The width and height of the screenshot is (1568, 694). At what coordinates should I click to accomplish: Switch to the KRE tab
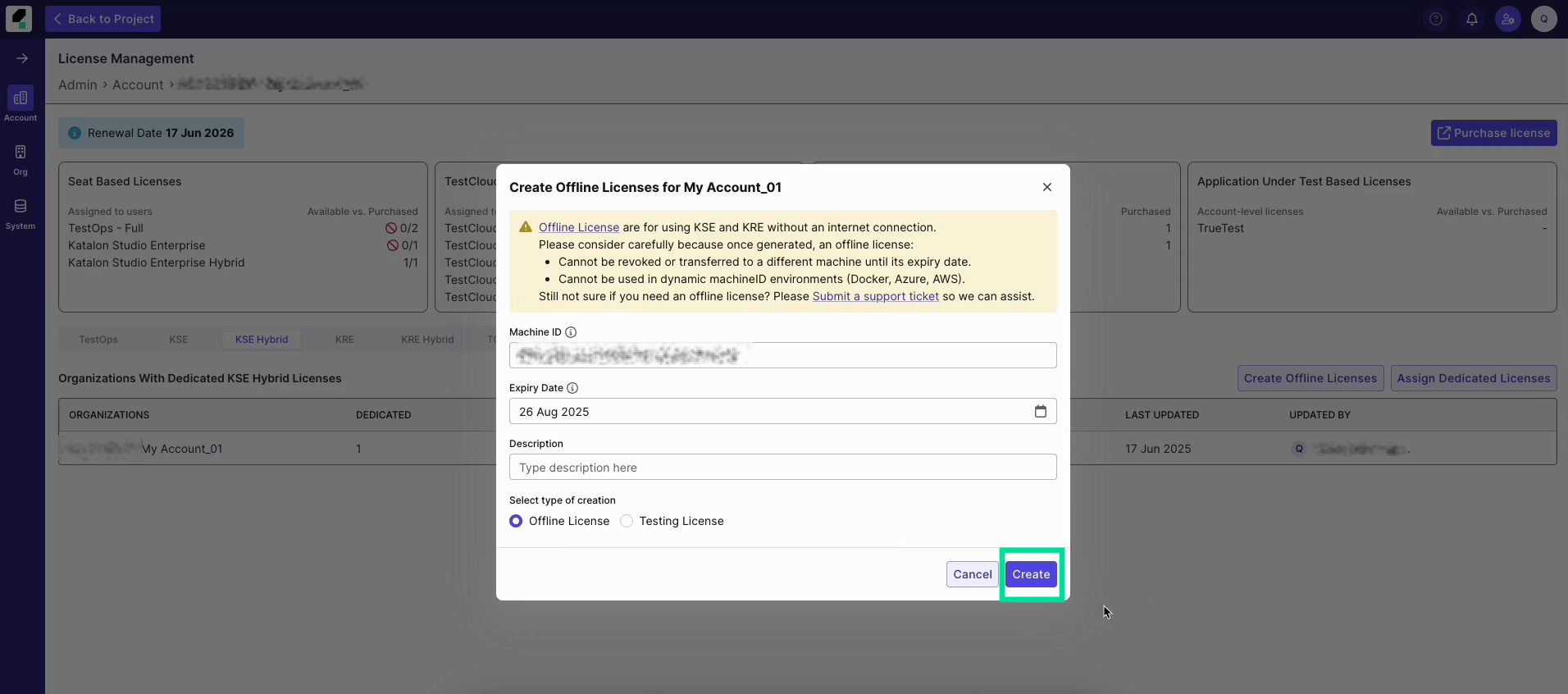coord(344,340)
